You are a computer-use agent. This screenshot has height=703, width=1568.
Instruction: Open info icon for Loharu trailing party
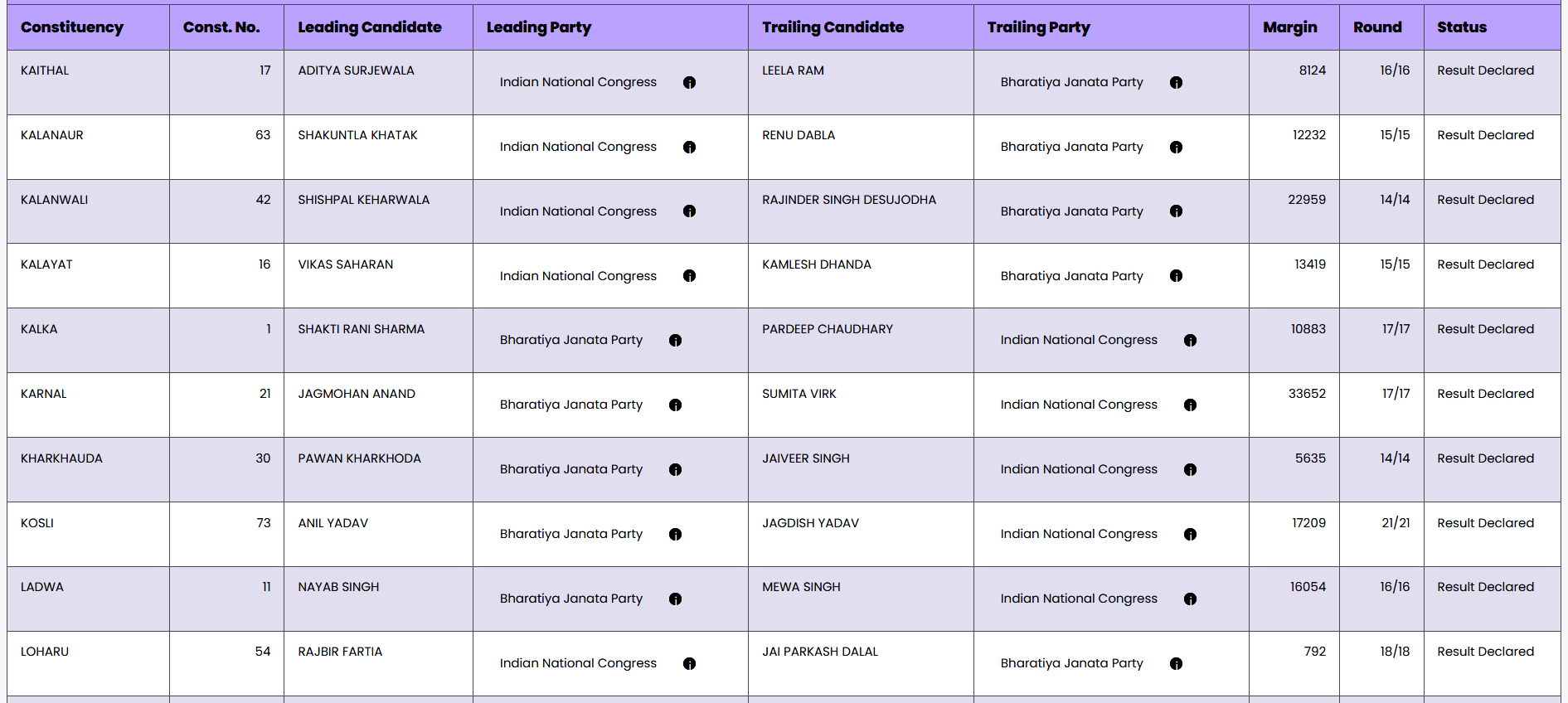click(1176, 663)
